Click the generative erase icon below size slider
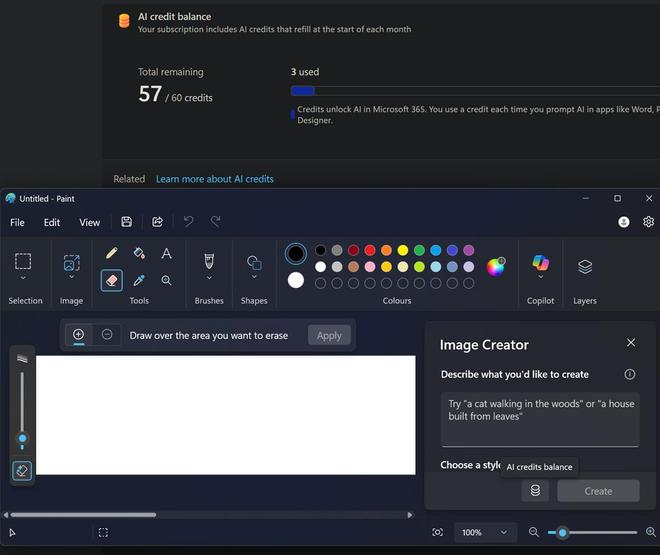The width and height of the screenshot is (660, 555). click(22, 470)
